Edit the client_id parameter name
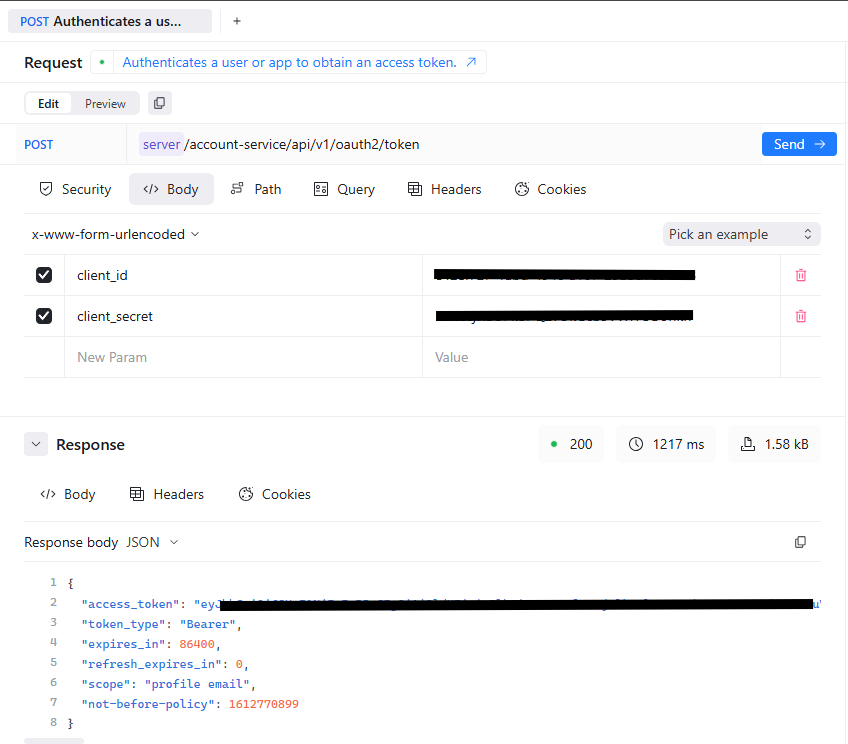The width and height of the screenshot is (848, 744). (x=243, y=275)
